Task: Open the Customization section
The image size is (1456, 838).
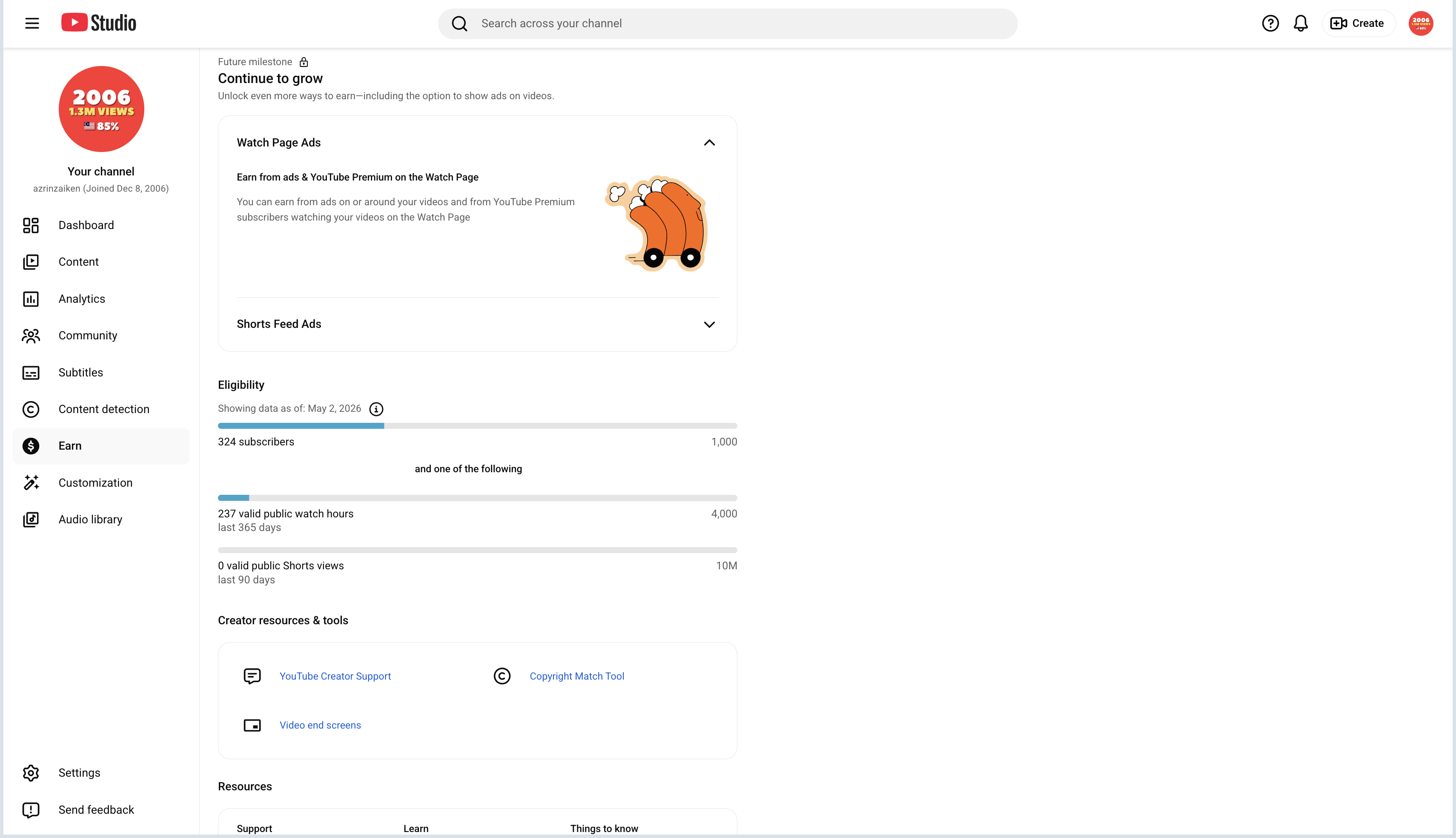Action: pos(101,482)
